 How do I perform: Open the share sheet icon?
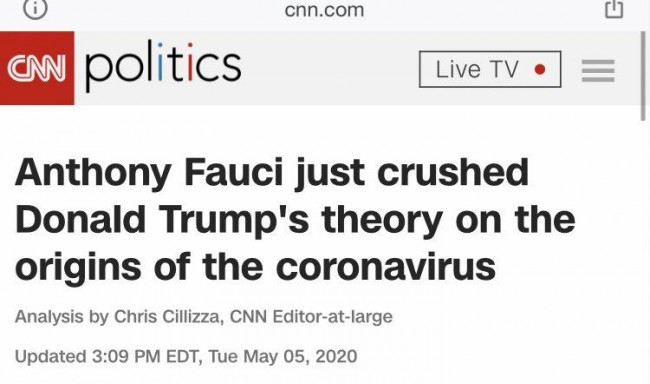(x=614, y=9)
